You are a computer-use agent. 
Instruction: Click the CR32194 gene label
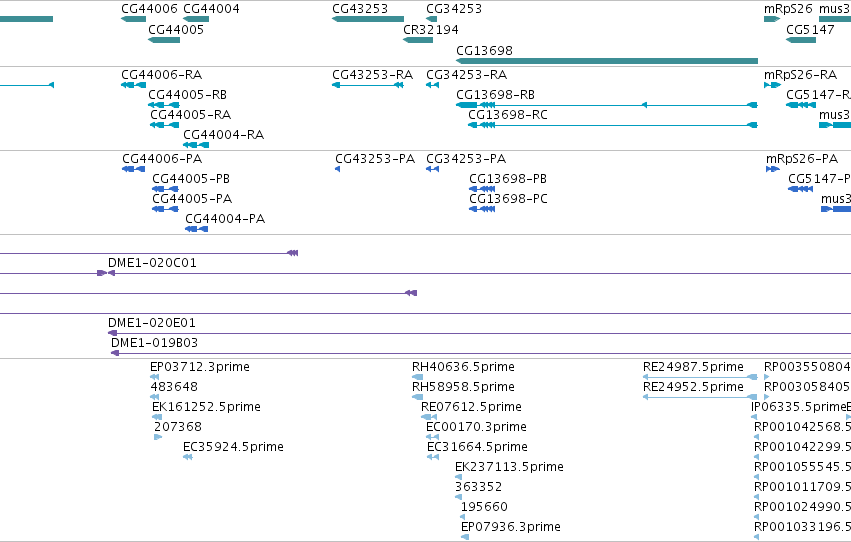(x=430, y=29)
